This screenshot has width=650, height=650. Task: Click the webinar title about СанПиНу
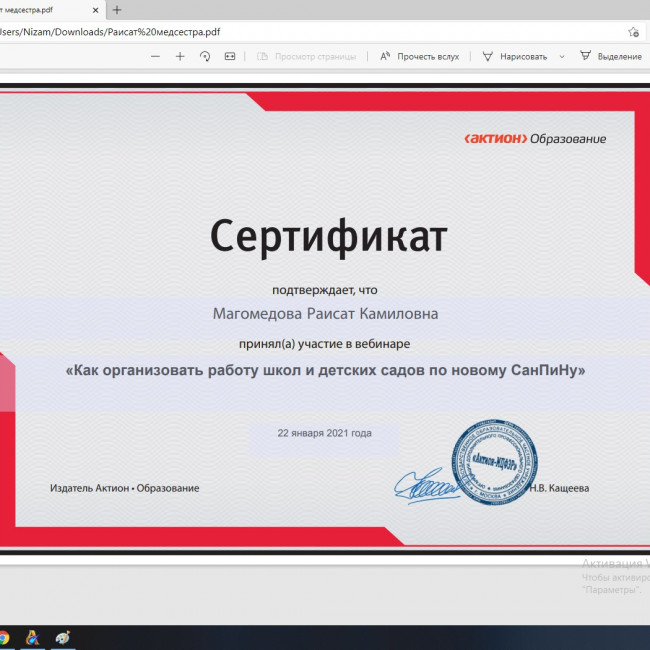[x=325, y=370]
